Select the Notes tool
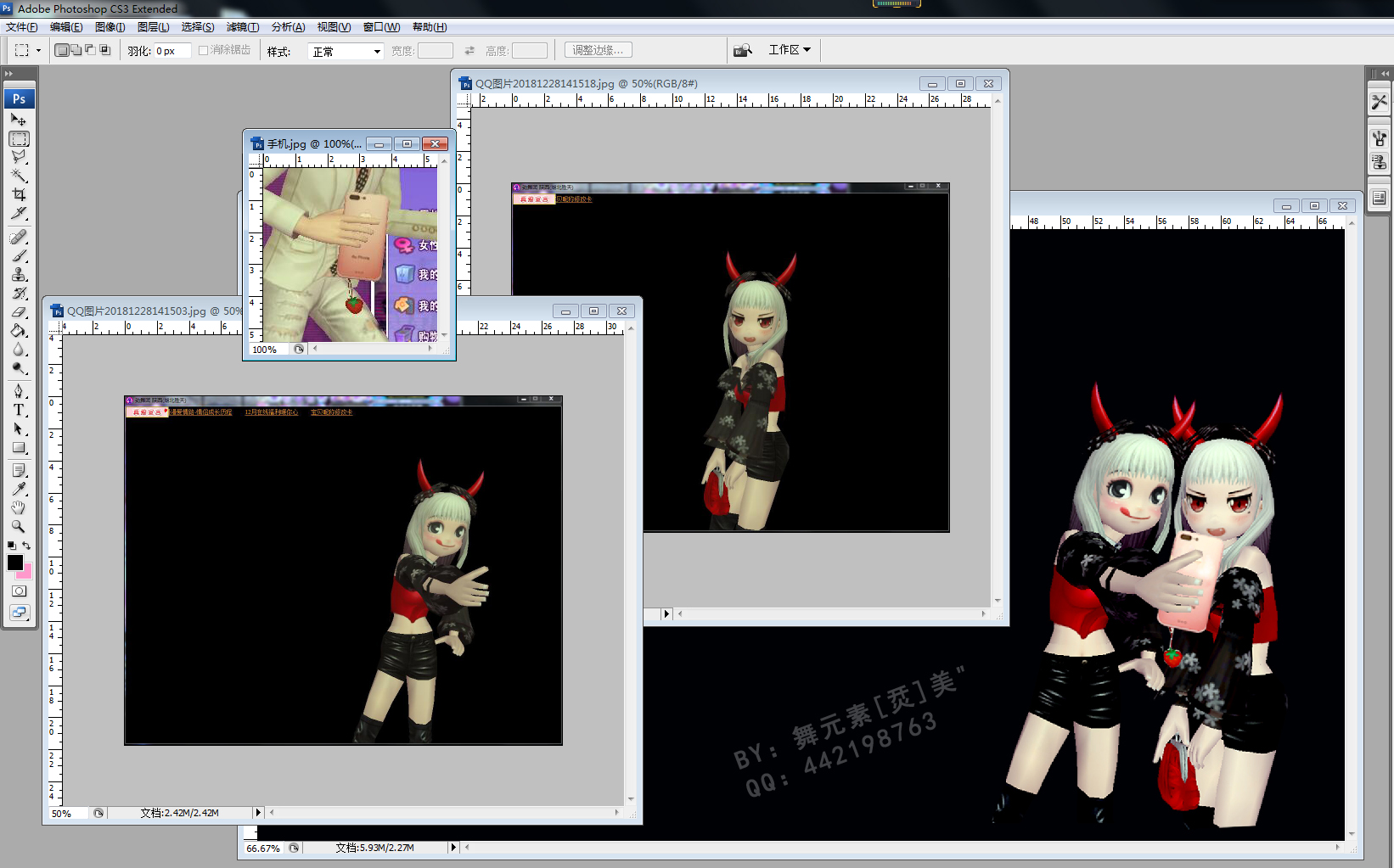1394x868 pixels. pos(19,470)
